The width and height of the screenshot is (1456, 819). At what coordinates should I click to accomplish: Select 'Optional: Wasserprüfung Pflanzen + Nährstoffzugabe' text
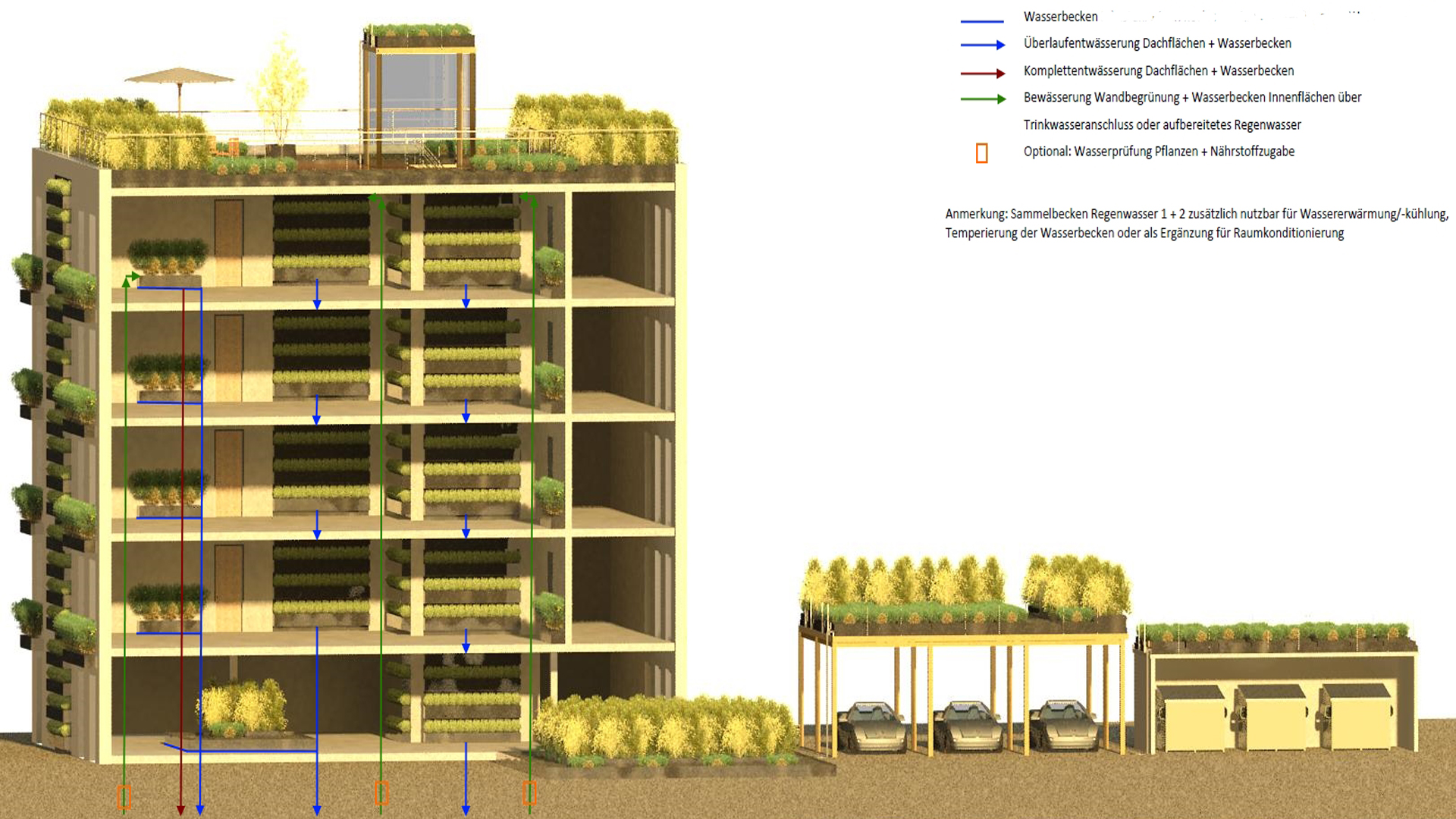[x=1159, y=151]
